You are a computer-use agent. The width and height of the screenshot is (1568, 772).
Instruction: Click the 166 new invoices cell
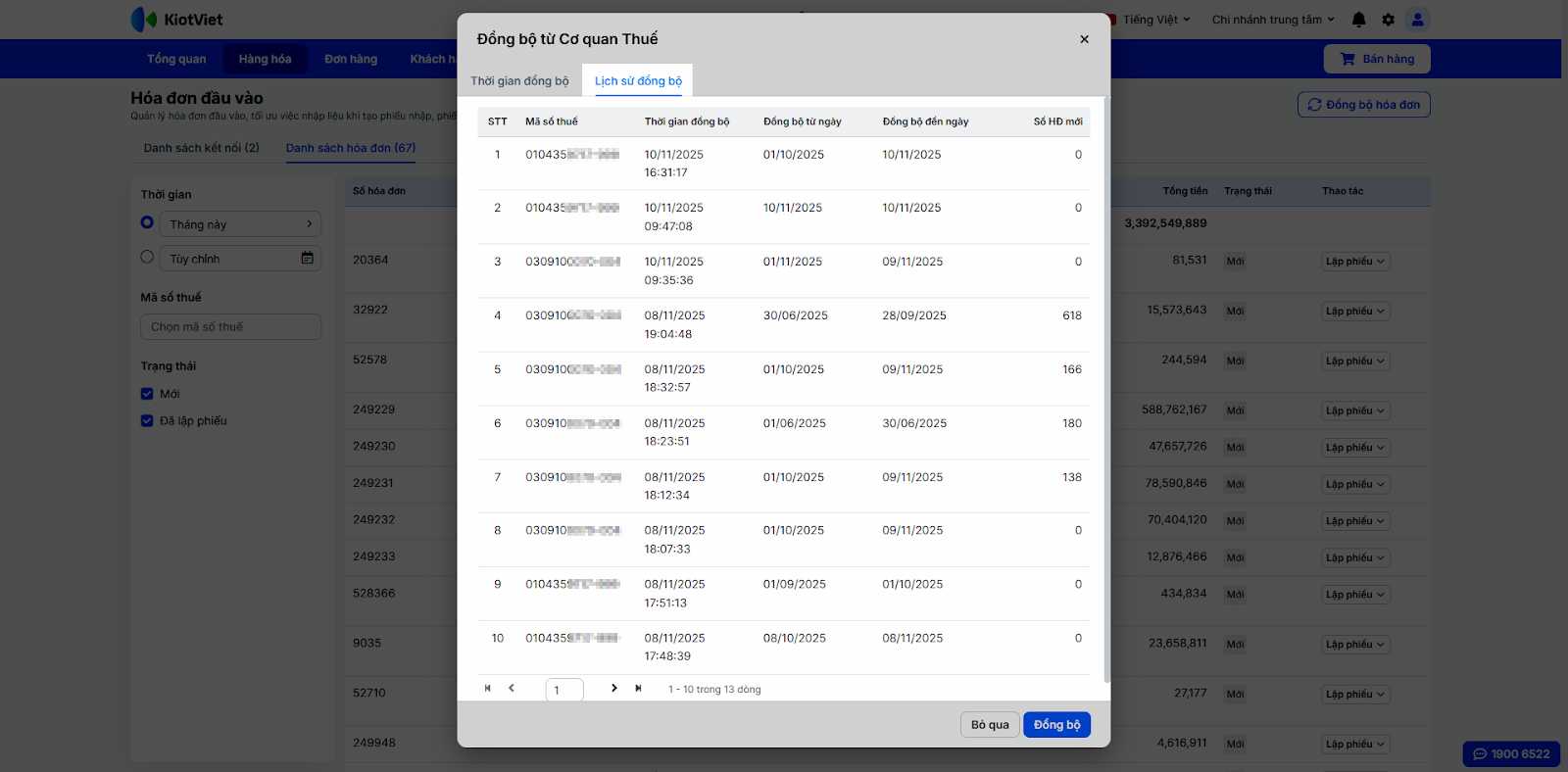[1072, 369]
